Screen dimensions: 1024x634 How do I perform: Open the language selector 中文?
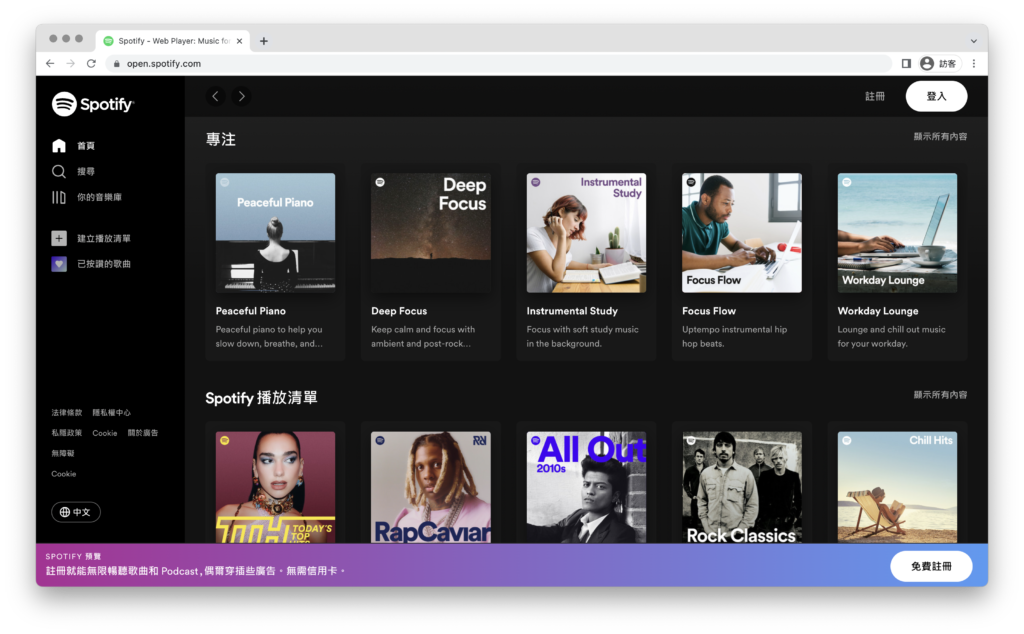tap(76, 512)
